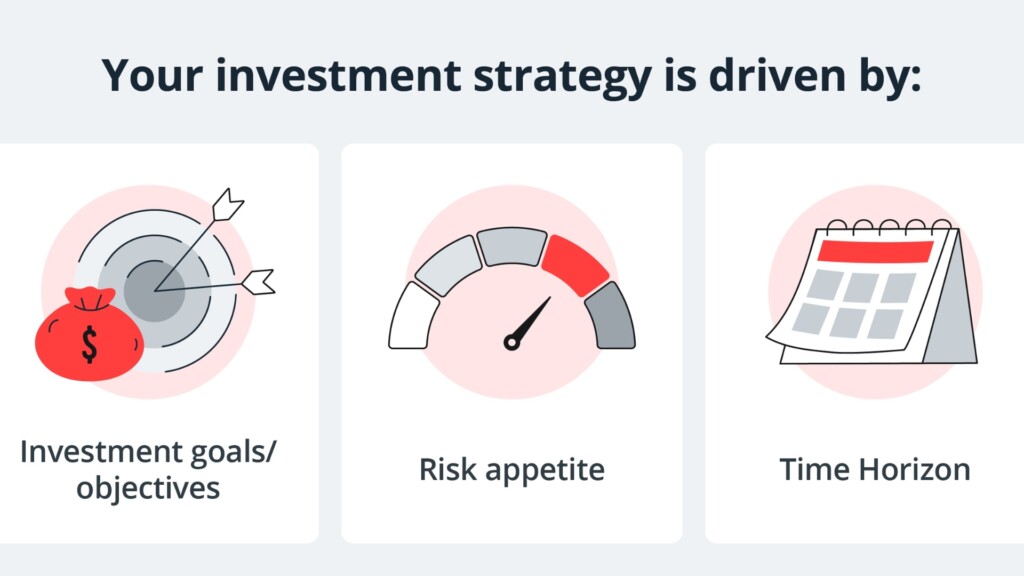Click the target bullseye center
Viewport: 1024px width, 576px height.
point(155,291)
